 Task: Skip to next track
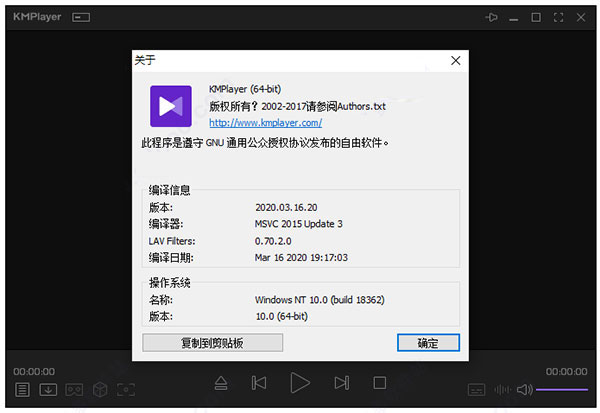342,383
